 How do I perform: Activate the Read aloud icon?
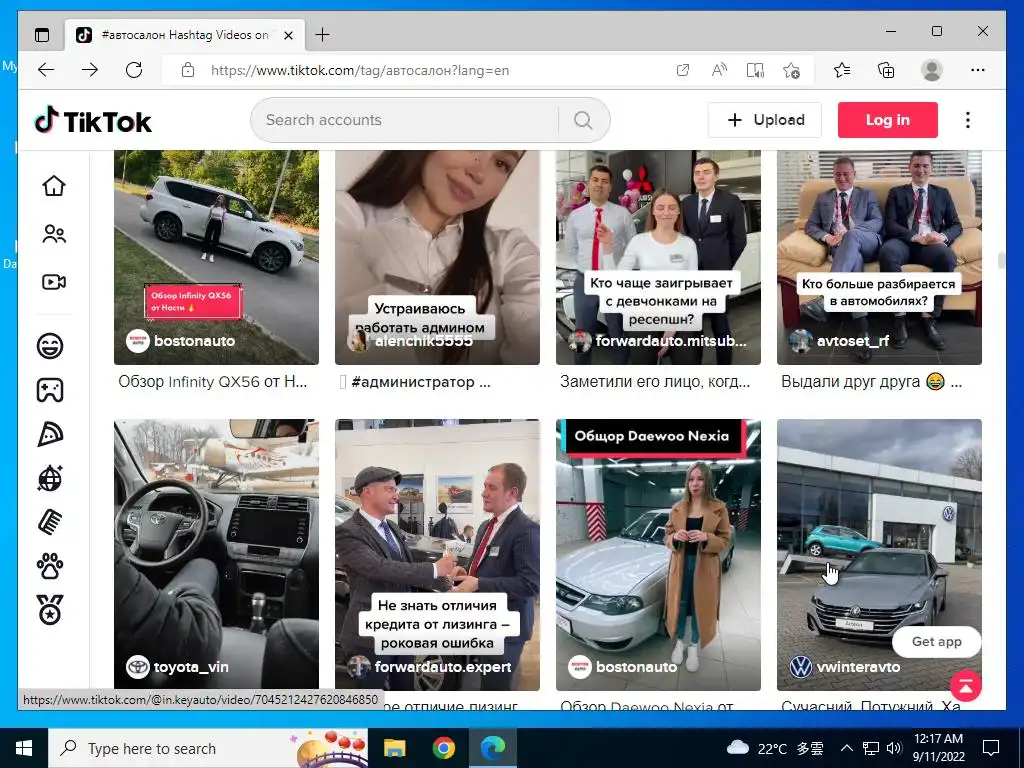(719, 70)
